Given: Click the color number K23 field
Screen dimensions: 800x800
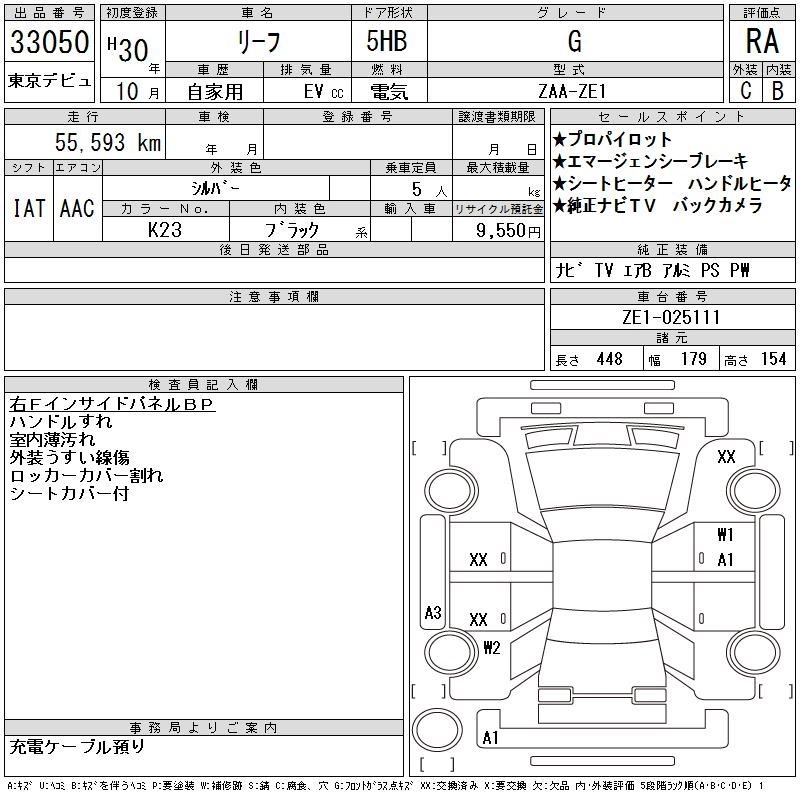Looking at the screenshot, I should 165,229.
